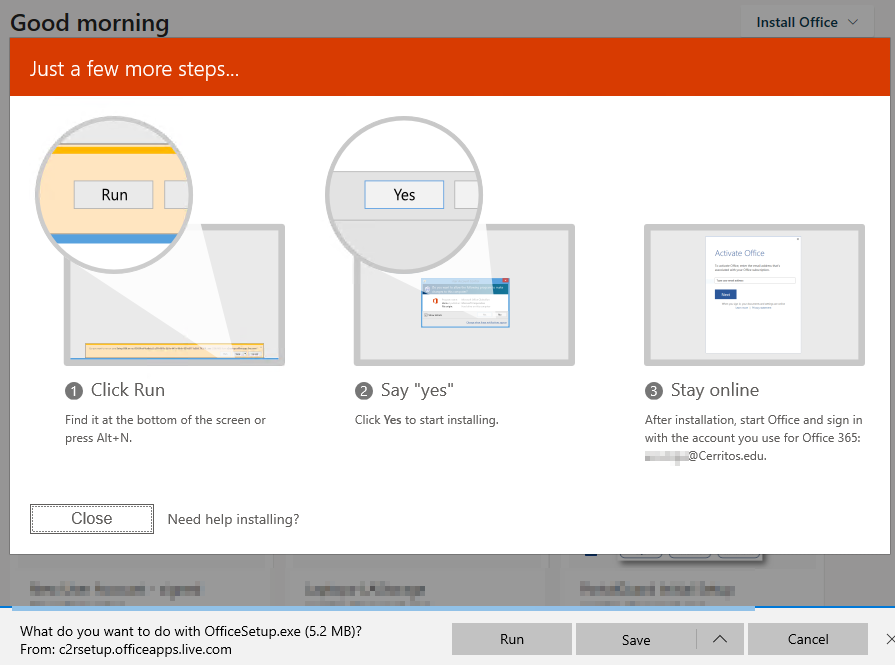Click Run in the download bar

point(511,639)
